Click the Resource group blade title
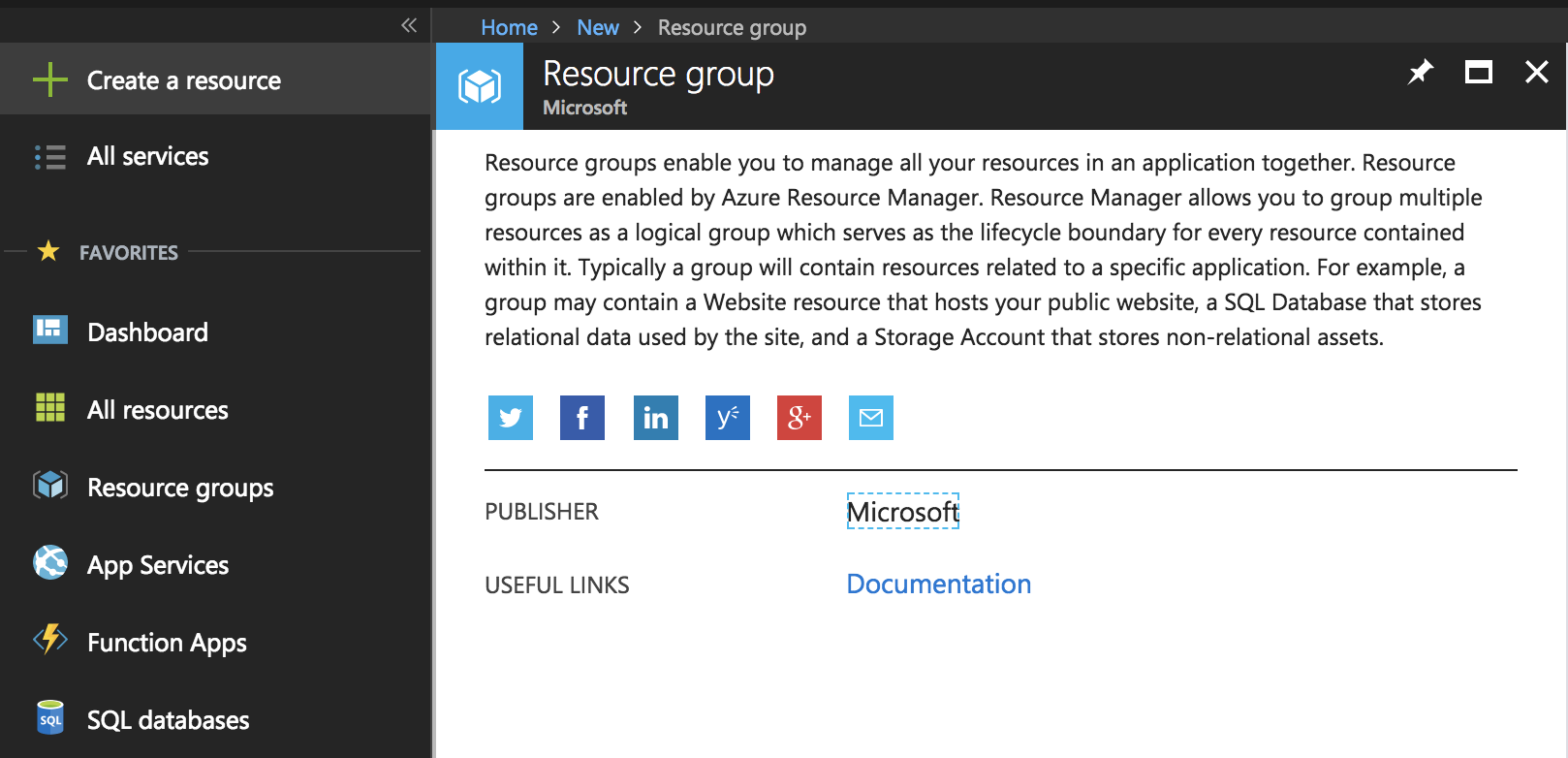Image resolution: width=1568 pixels, height=758 pixels. click(x=658, y=75)
